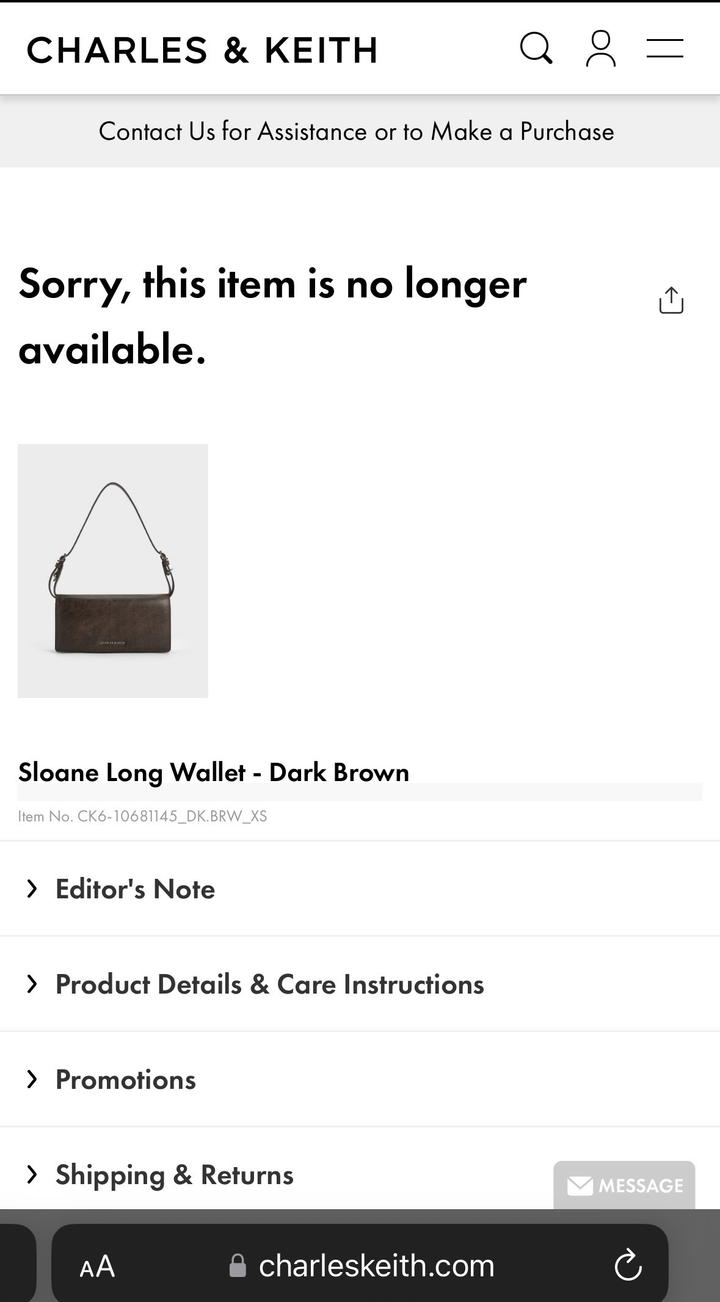
Task: Reload the page in Safari
Action: tap(627, 1265)
